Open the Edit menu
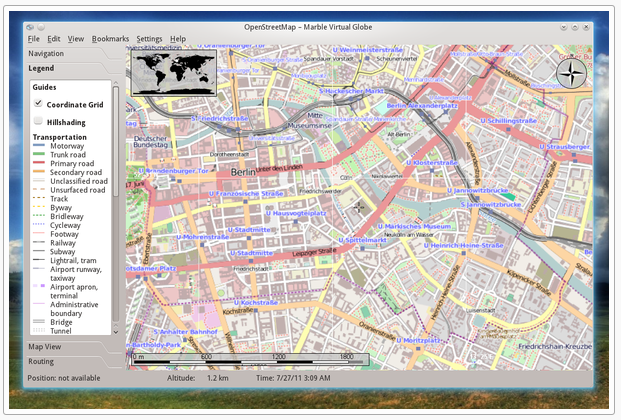621x420 pixels. [53, 39]
